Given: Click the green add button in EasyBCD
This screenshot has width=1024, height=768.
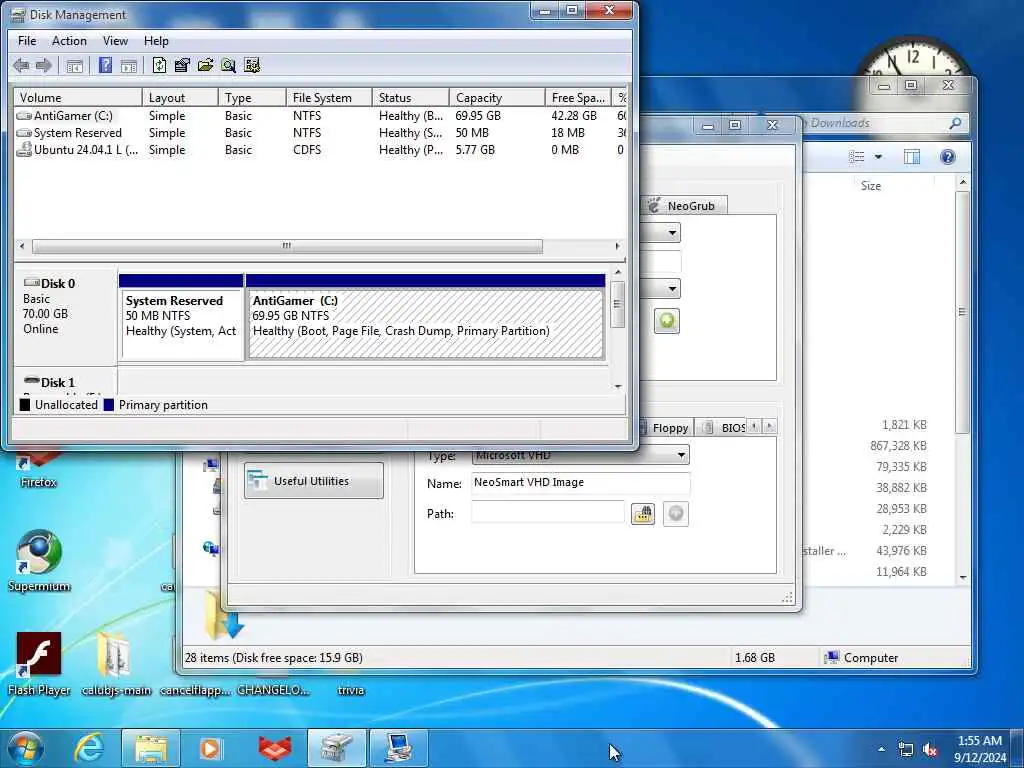Looking at the screenshot, I should [x=667, y=321].
